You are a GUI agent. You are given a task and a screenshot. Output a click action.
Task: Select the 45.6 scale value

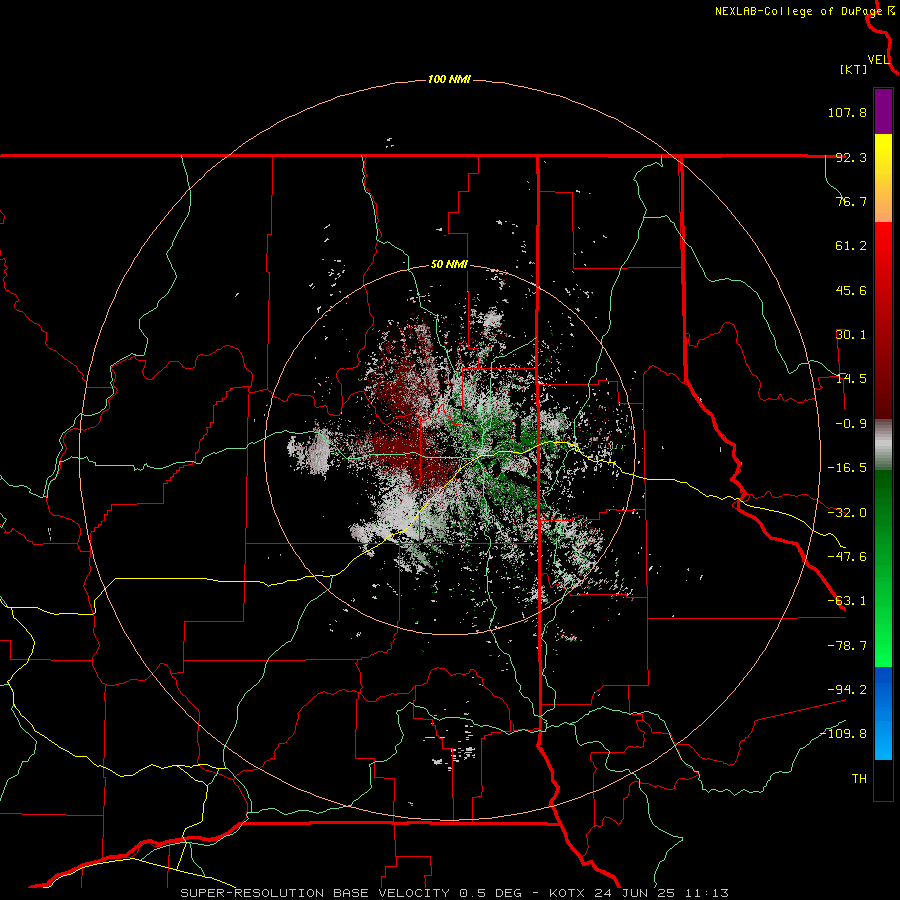[x=851, y=290]
